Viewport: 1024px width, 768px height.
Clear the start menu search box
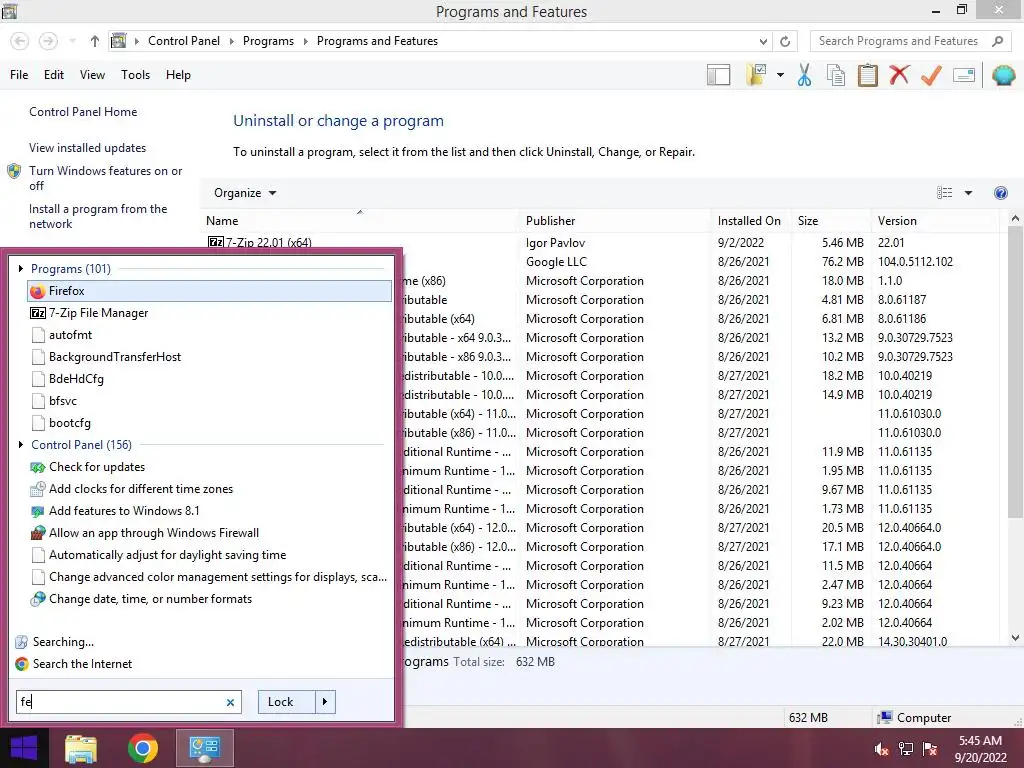230,703
